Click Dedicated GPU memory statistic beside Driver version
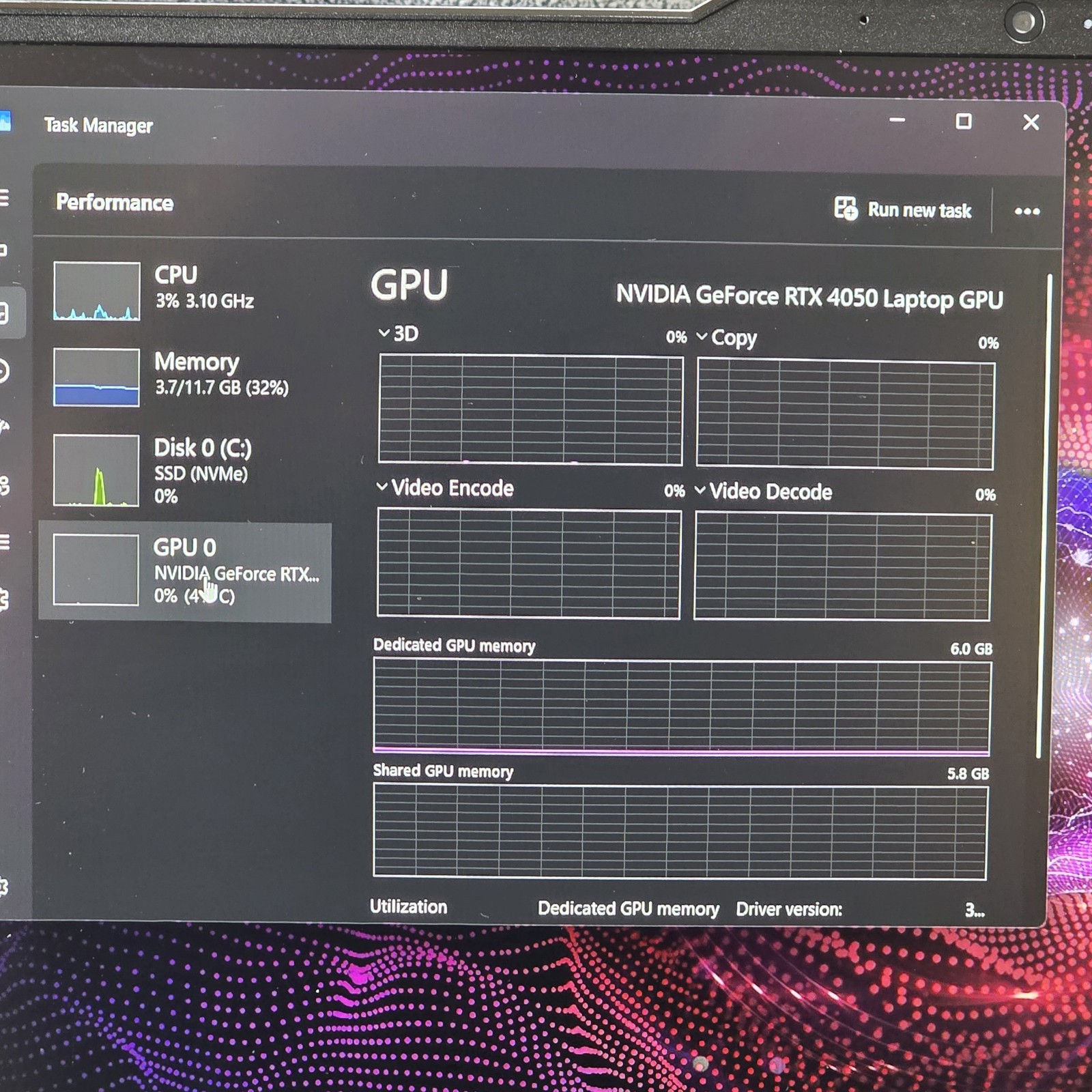The image size is (1092, 1092). pos(628,908)
